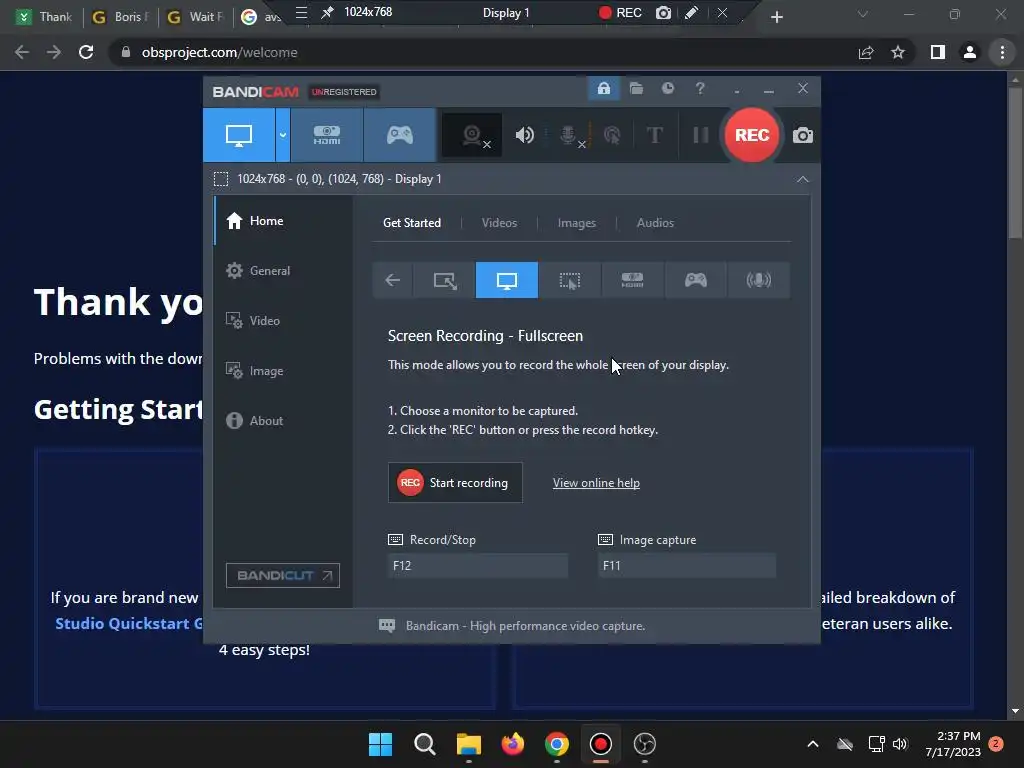The width and height of the screenshot is (1024, 768).
Task: Click the status bar message icon
Action: tap(387, 626)
